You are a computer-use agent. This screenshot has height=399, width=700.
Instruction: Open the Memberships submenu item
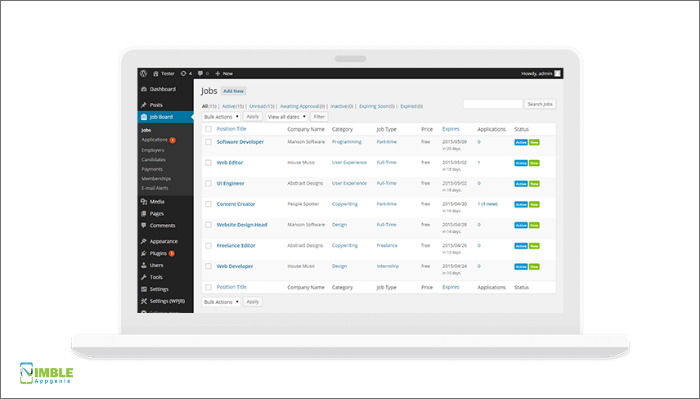[x=156, y=179]
